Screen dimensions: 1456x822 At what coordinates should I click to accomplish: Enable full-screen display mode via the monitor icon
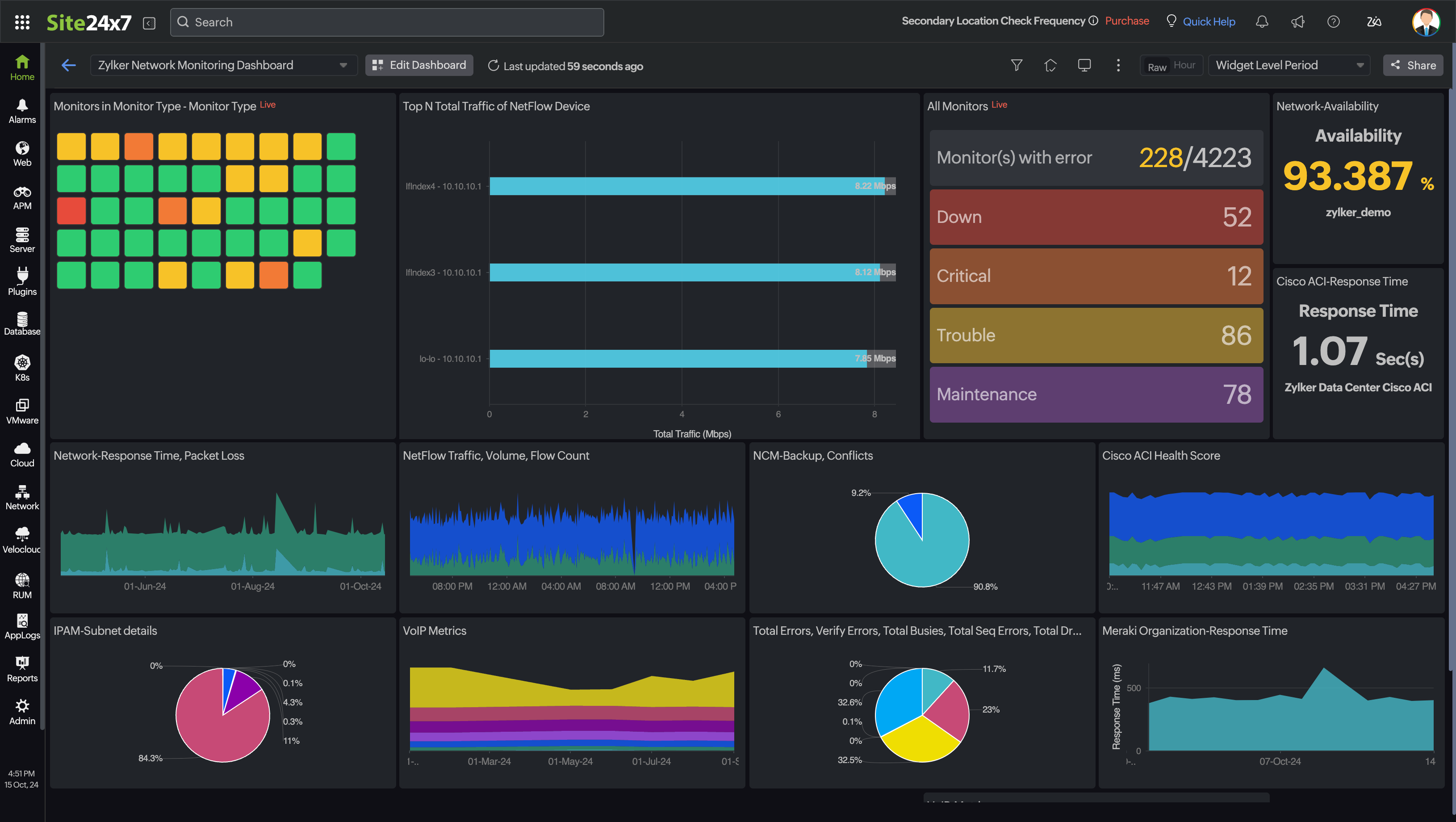coord(1085,65)
